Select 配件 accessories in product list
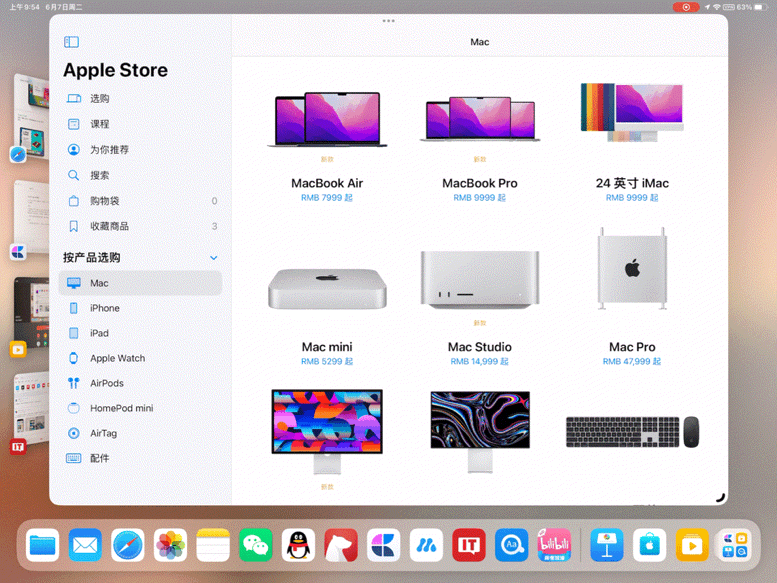The image size is (777, 583). 140,458
